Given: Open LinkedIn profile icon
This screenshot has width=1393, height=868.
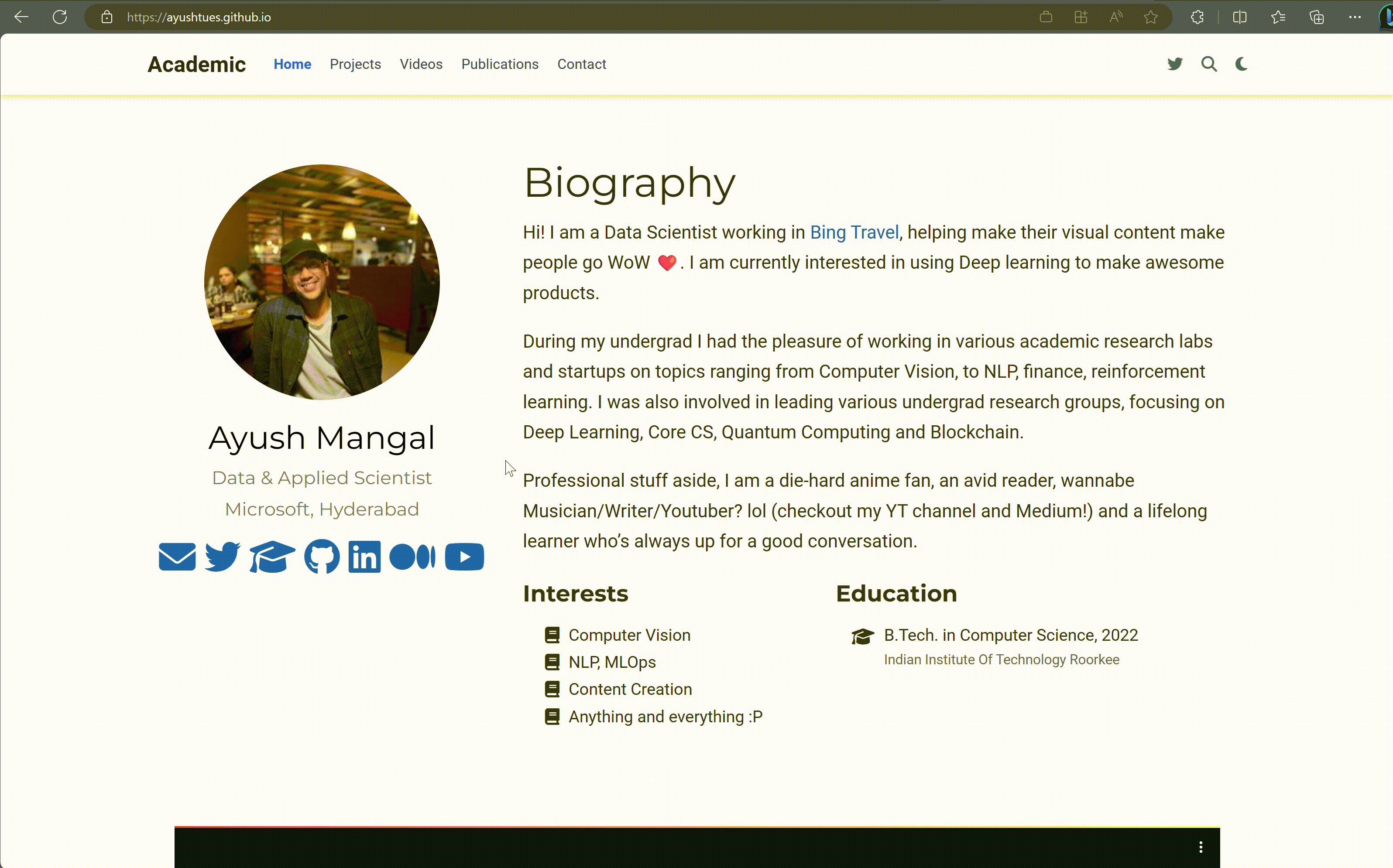Looking at the screenshot, I should (364, 557).
